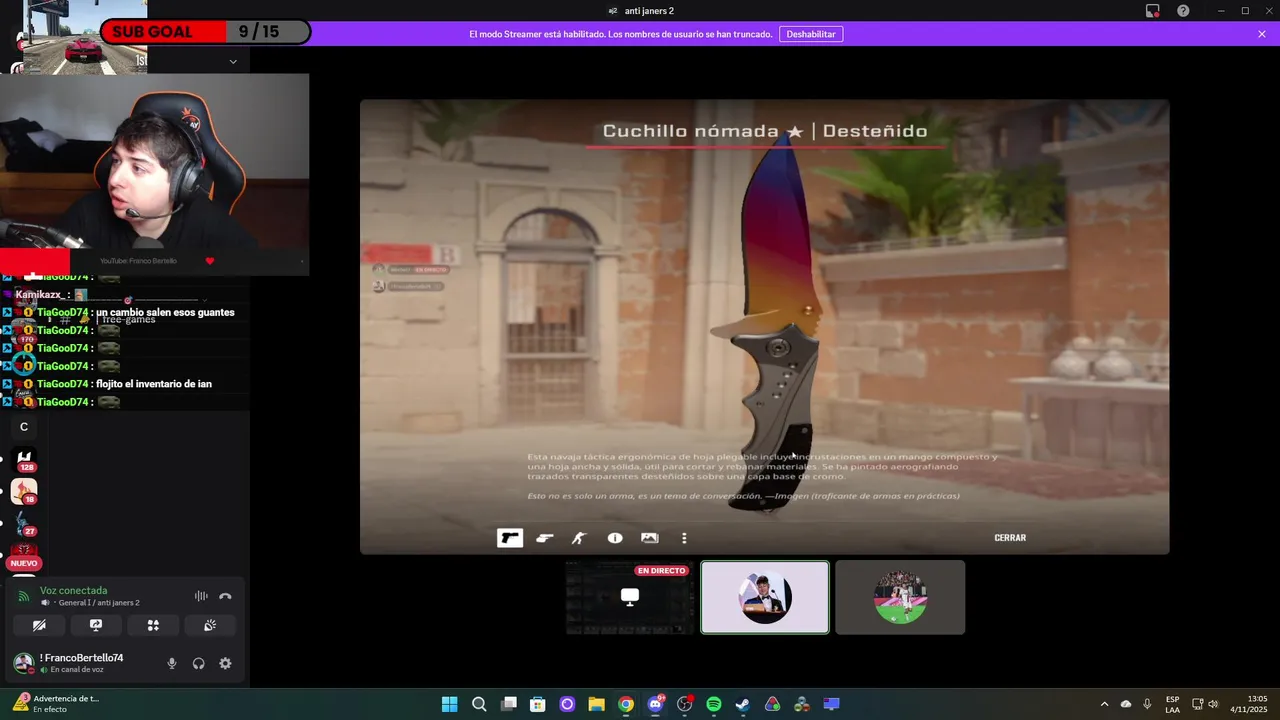Click the microphone tray icon
This screenshot has height=720, width=1280.
coord(1147,704)
